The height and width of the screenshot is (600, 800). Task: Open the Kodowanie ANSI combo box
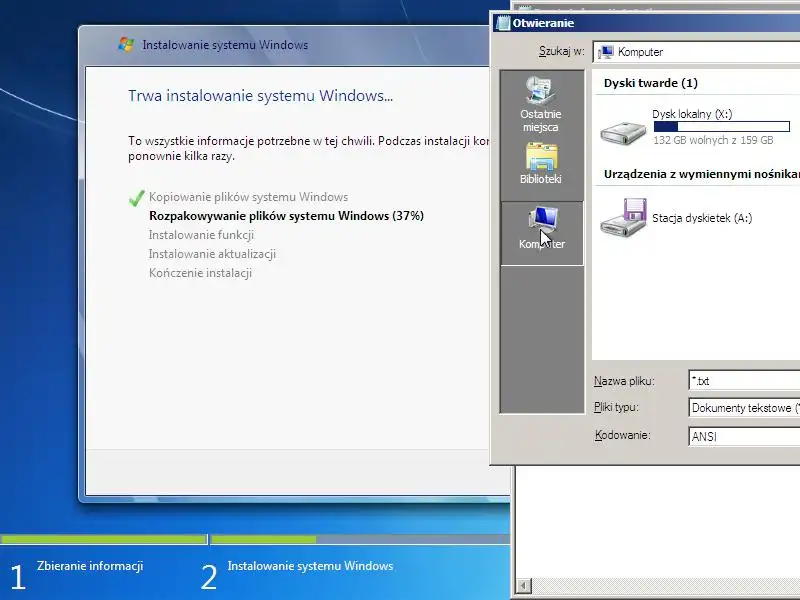point(744,436)
